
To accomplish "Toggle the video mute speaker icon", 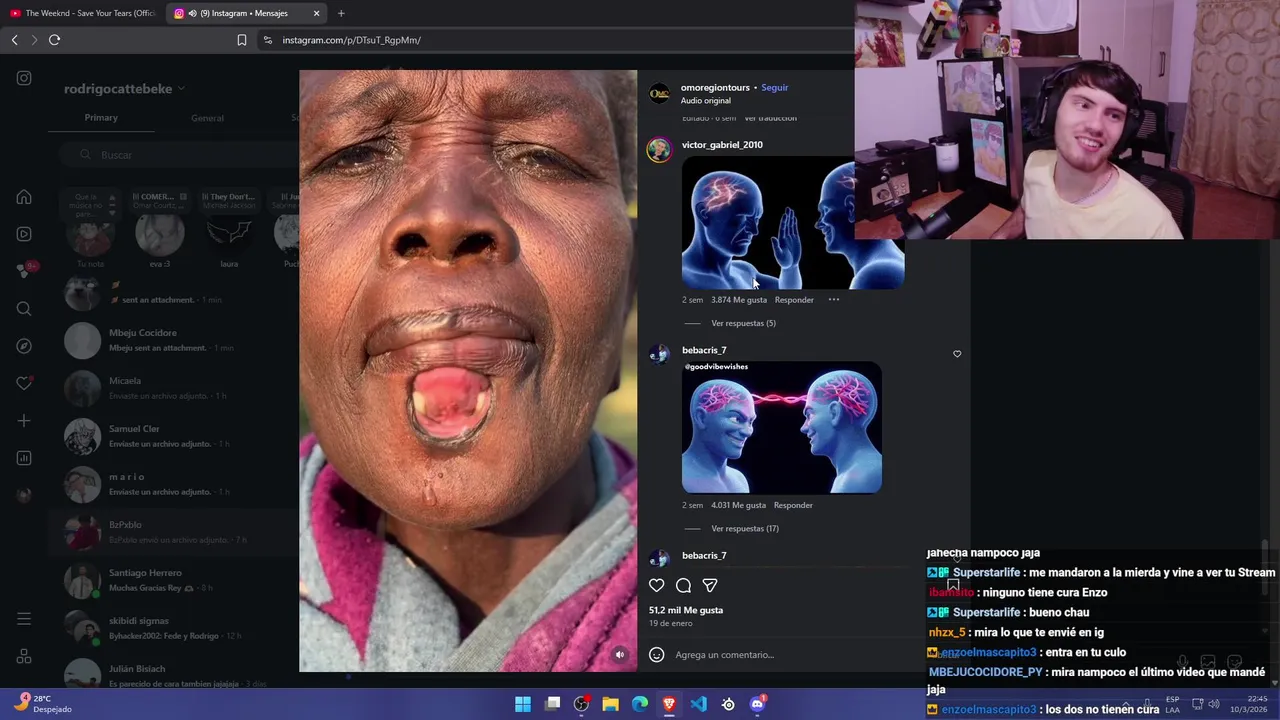I will pyautogui.click(x=620, y=655).
